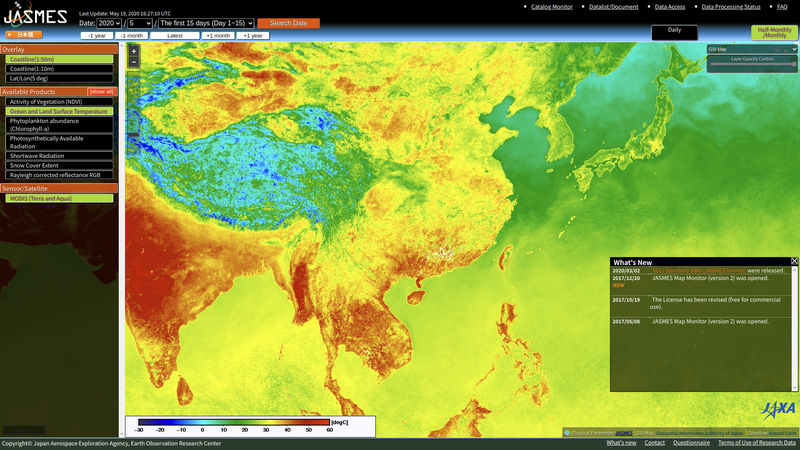Viewport: 800px width, 450px height.
Task: Open the month dropdown in the Date row
Action: tap(141, 23)
